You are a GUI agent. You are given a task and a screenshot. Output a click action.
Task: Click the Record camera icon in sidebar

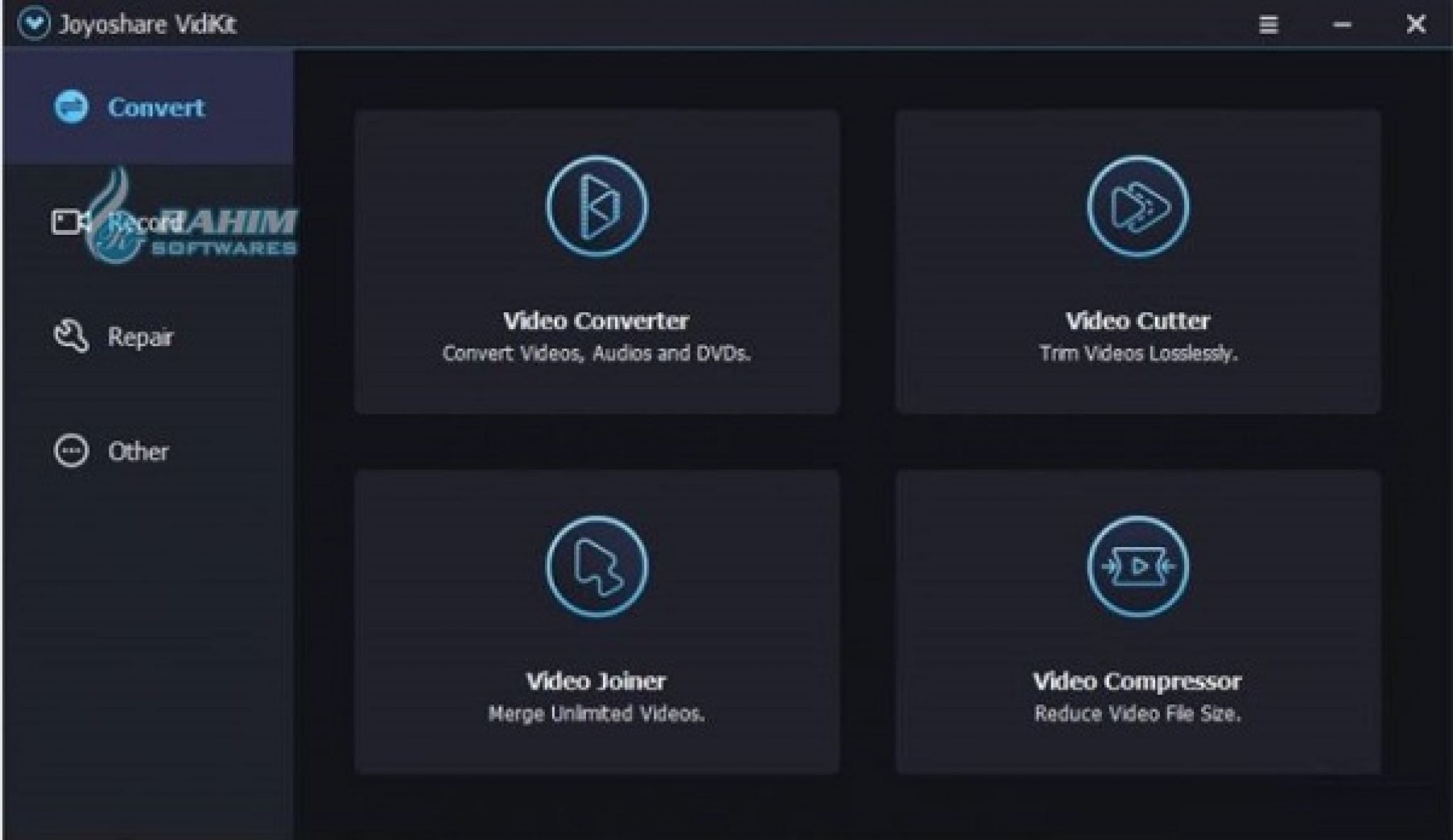(70, 222)
